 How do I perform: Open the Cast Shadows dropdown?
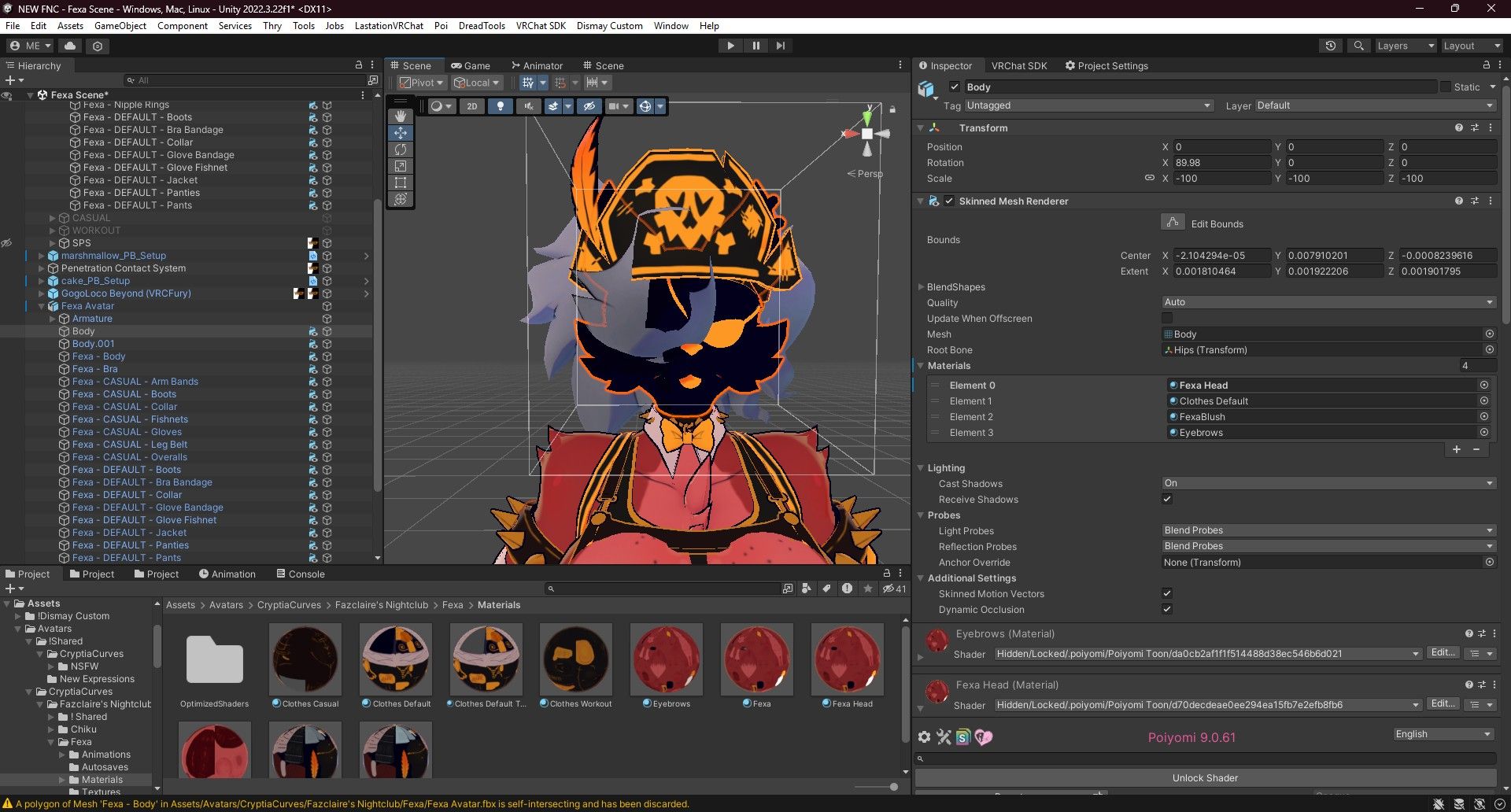point(1328,483)
